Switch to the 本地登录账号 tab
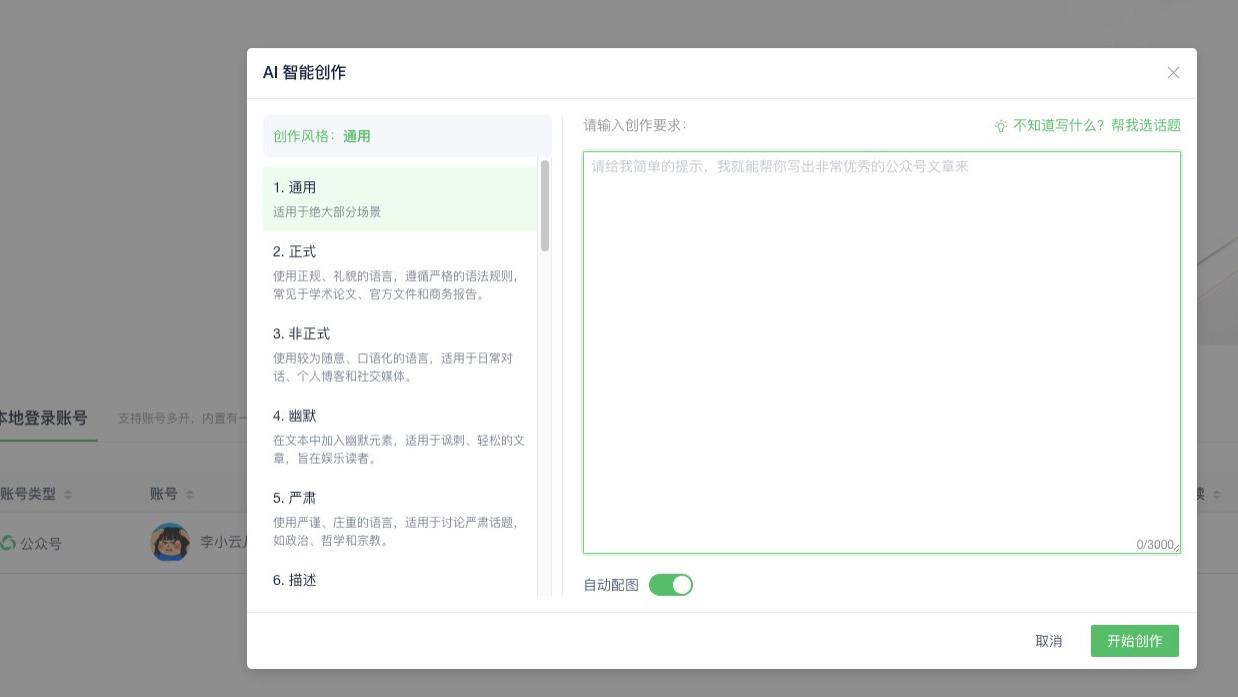The height and width of the screenshot is (697, 1238). (x=42, y=419)
